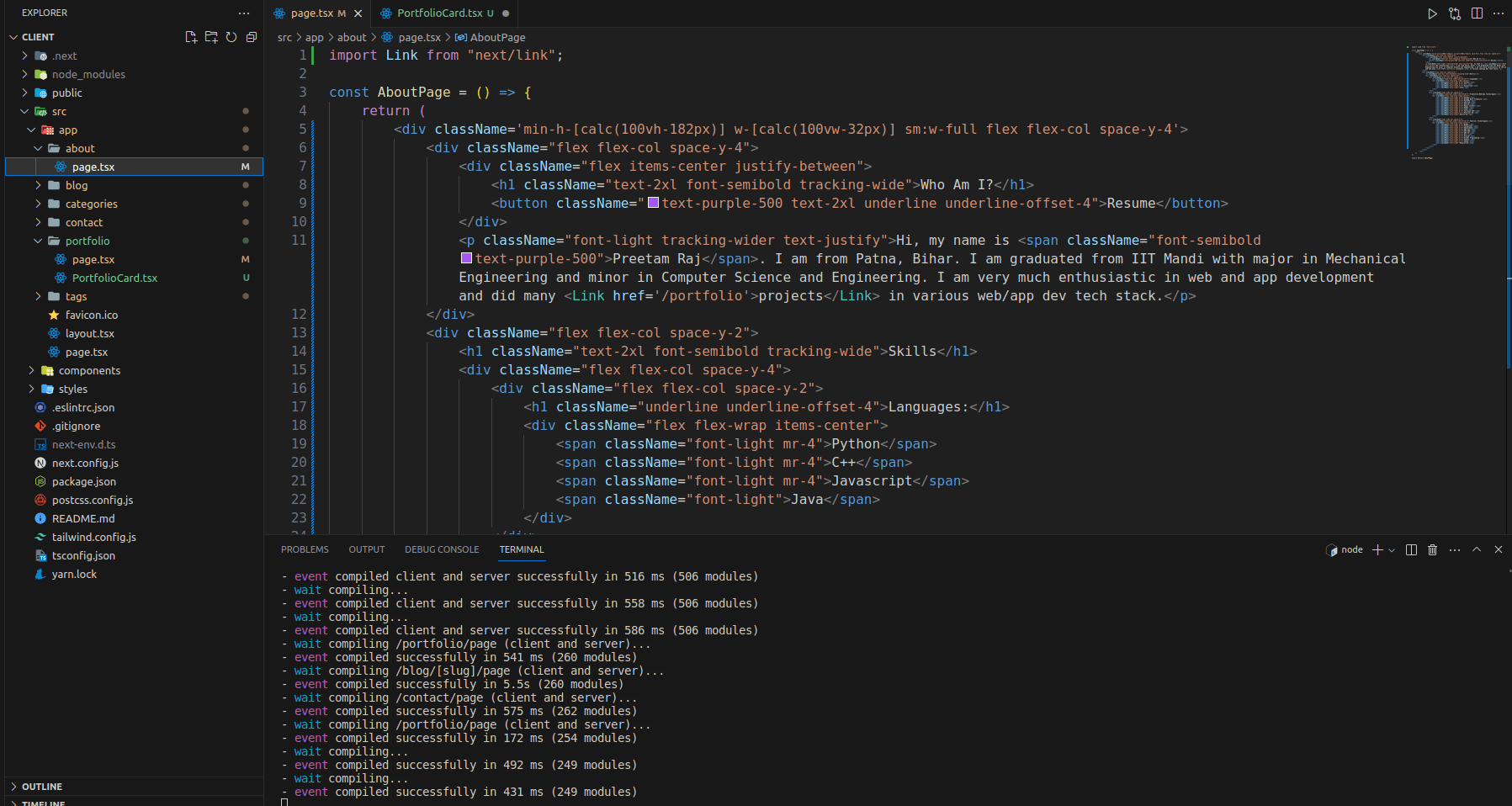Collapse all folders in Explorer
Viewport: 1512px width, 806px height.
point(252,37)
